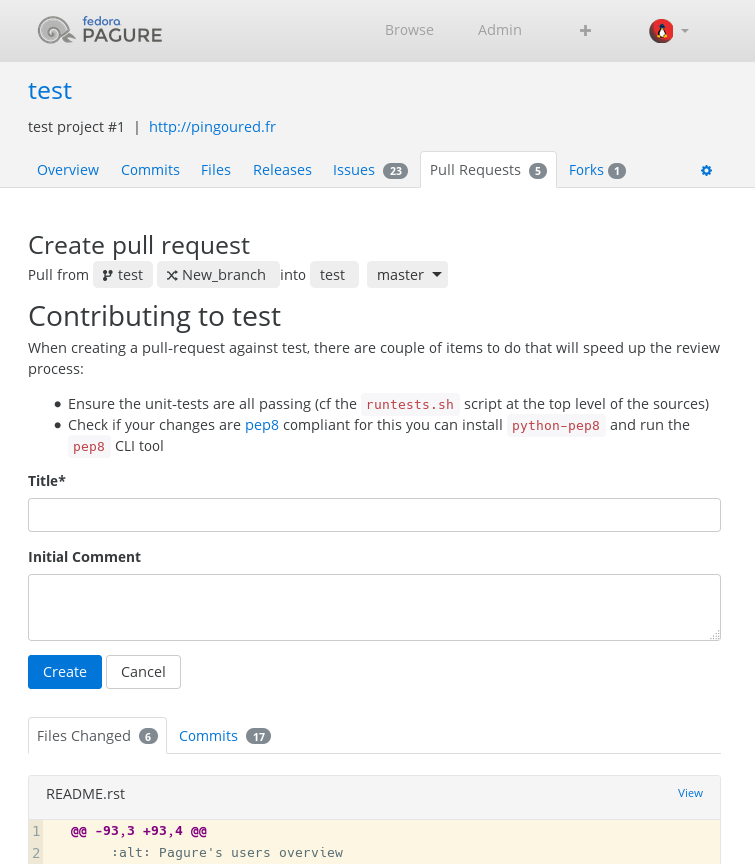
Task: Click the New_branch branch badge
Action: (x=216, y=275)
